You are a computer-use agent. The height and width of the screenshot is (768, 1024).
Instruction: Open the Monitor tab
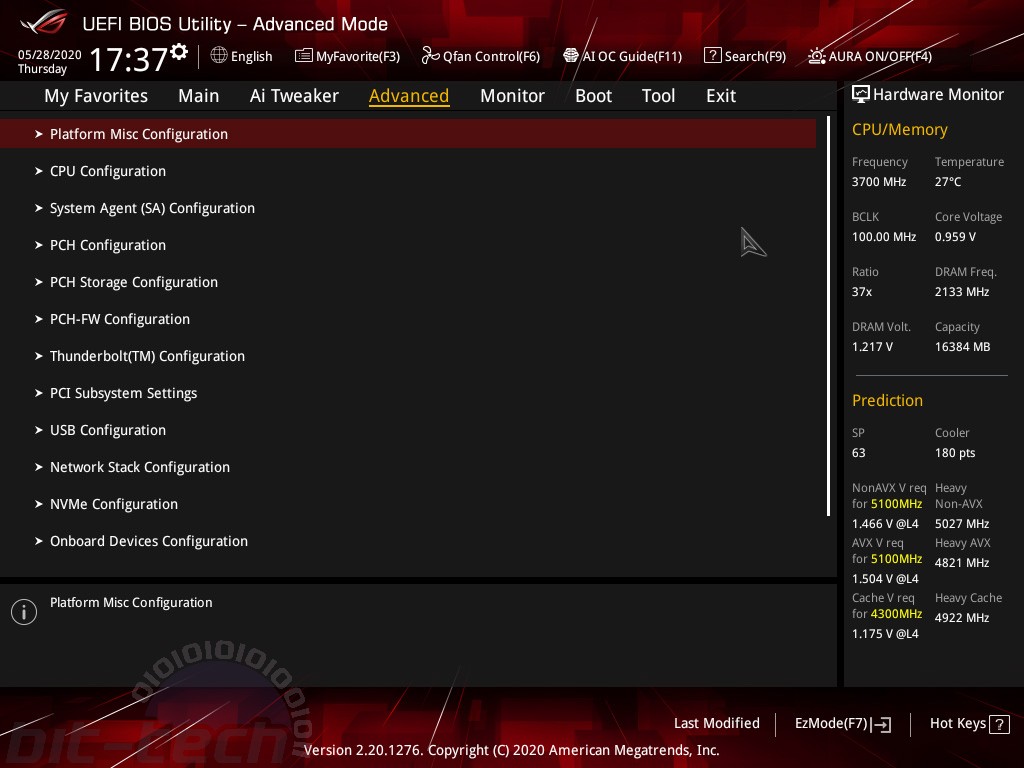tap(512, 96)
